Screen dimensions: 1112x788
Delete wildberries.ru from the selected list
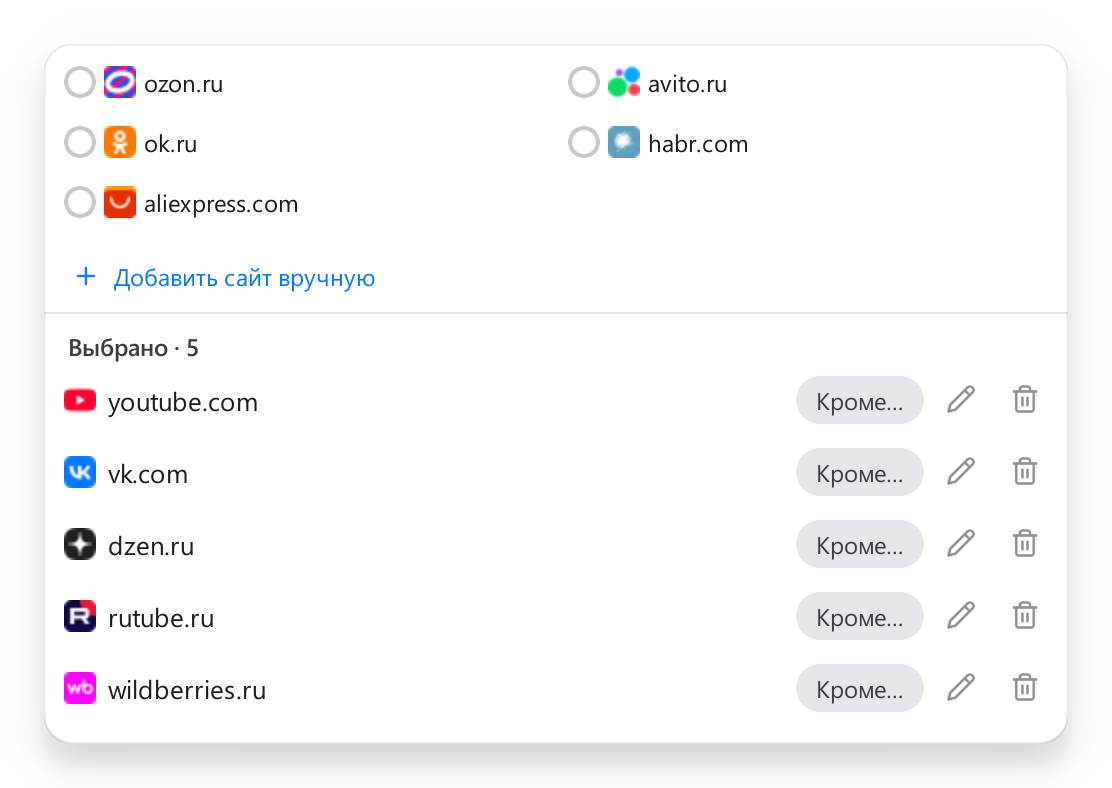(1025, 688)
